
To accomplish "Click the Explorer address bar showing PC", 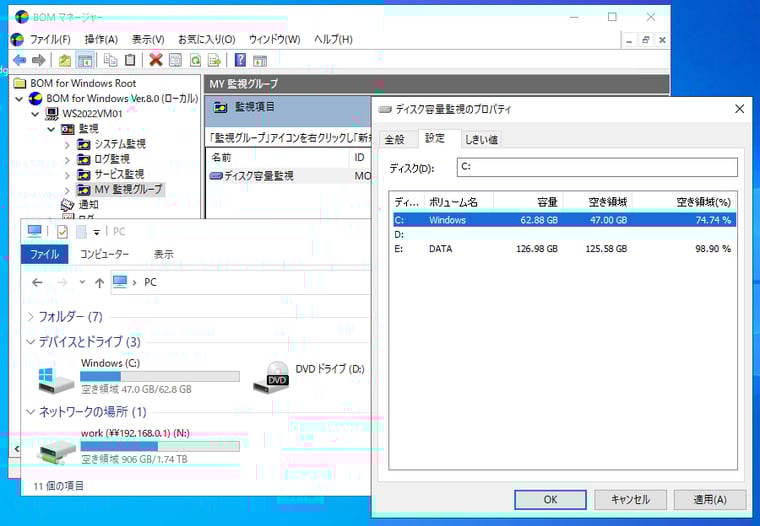I will (240, 282).
